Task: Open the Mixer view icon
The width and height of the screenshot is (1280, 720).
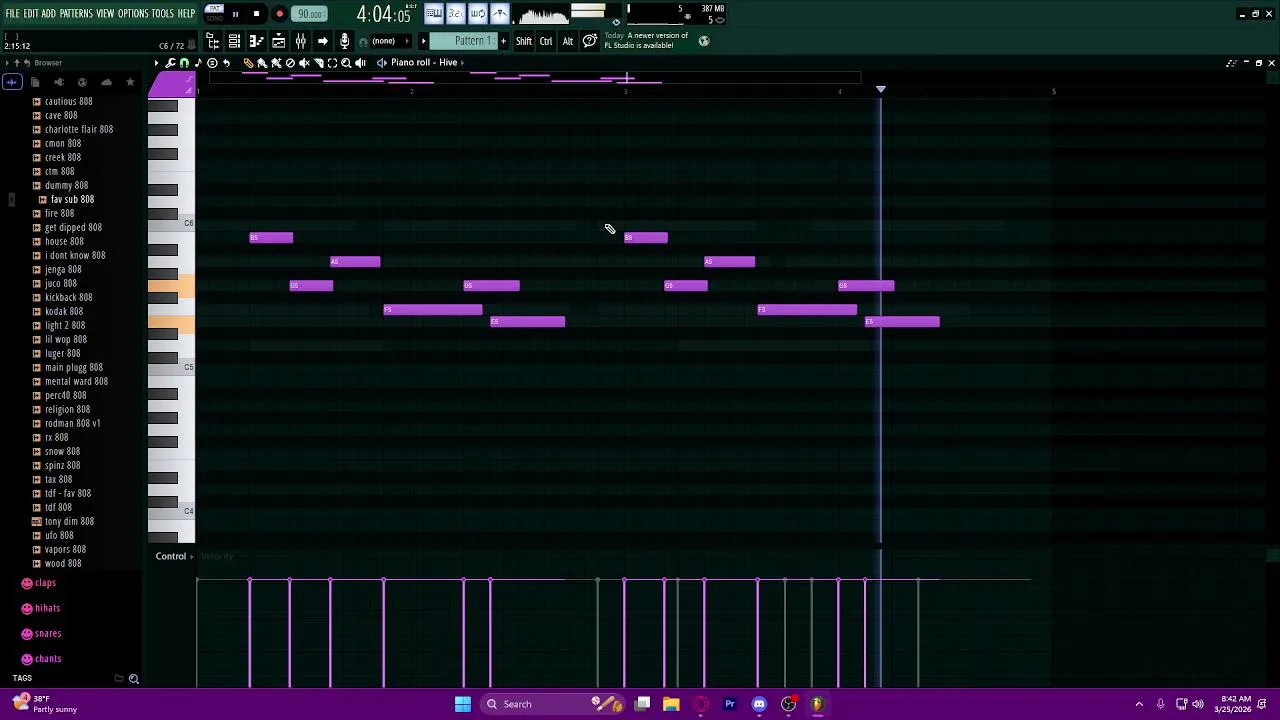Action: click(x=300, y=41)
